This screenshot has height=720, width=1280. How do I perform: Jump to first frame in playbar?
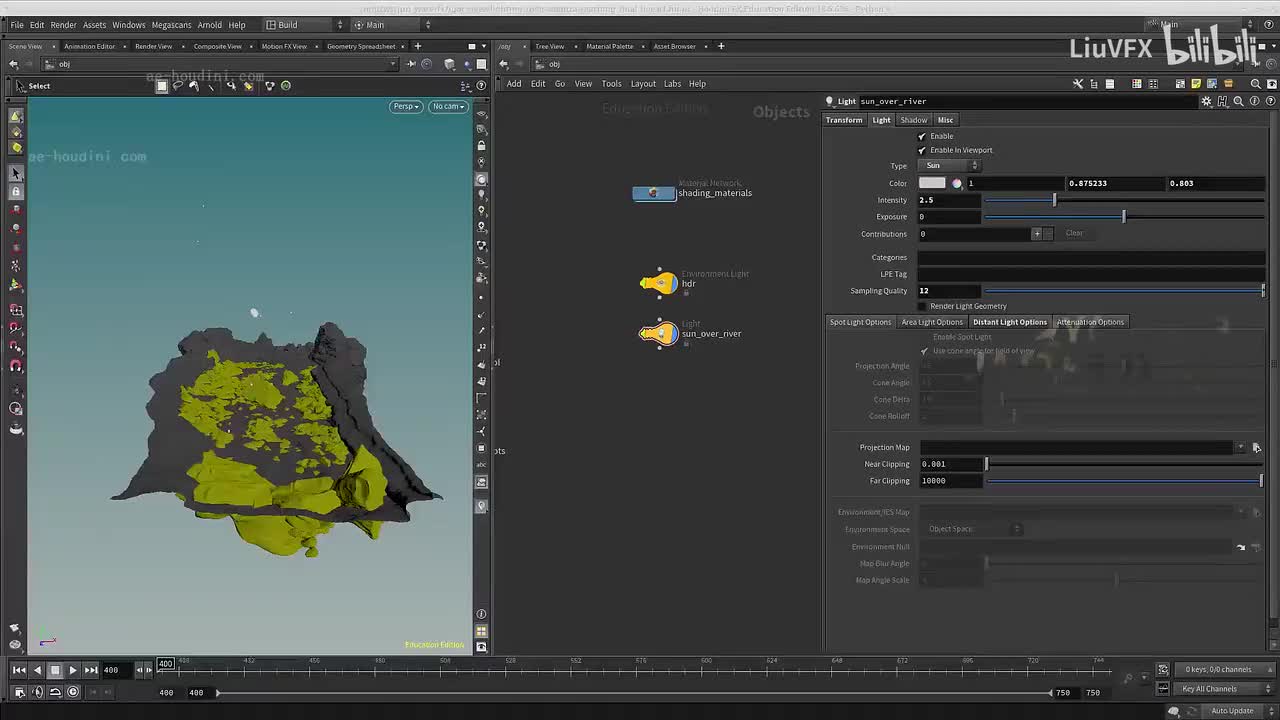click(x=20, y=670)
